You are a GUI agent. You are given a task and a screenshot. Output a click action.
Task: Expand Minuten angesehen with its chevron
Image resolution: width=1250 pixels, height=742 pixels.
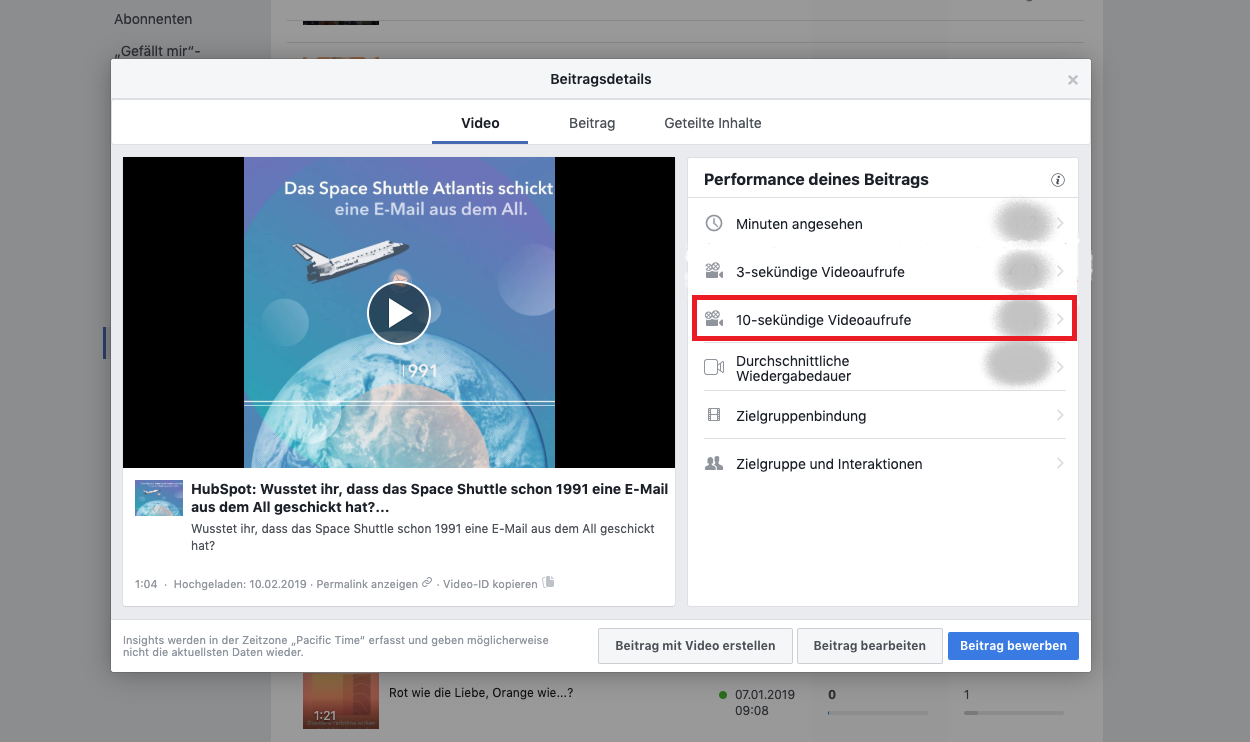click(1060, 223)
